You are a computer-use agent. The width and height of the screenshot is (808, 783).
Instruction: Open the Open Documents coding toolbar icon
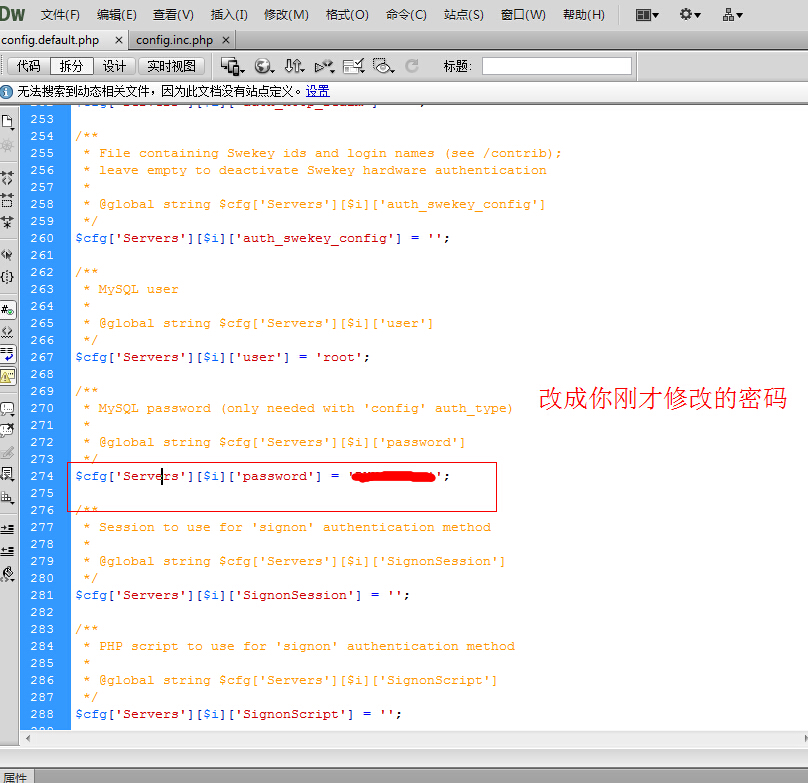(7, 122)
